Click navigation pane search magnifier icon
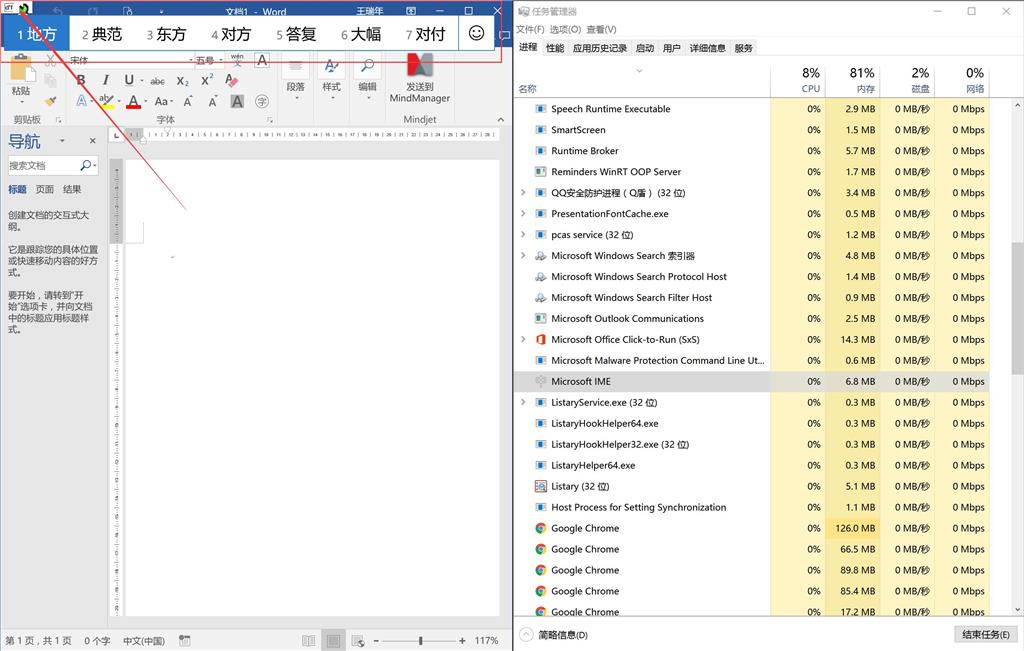The image size is (1024, 651). 86,166
